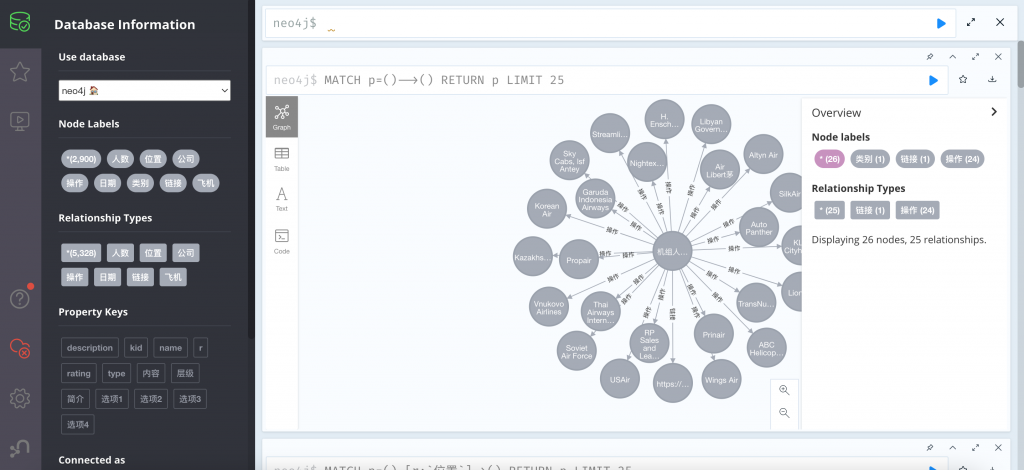Click the description property key
1024x470 pixels.
tap(90, 348)
